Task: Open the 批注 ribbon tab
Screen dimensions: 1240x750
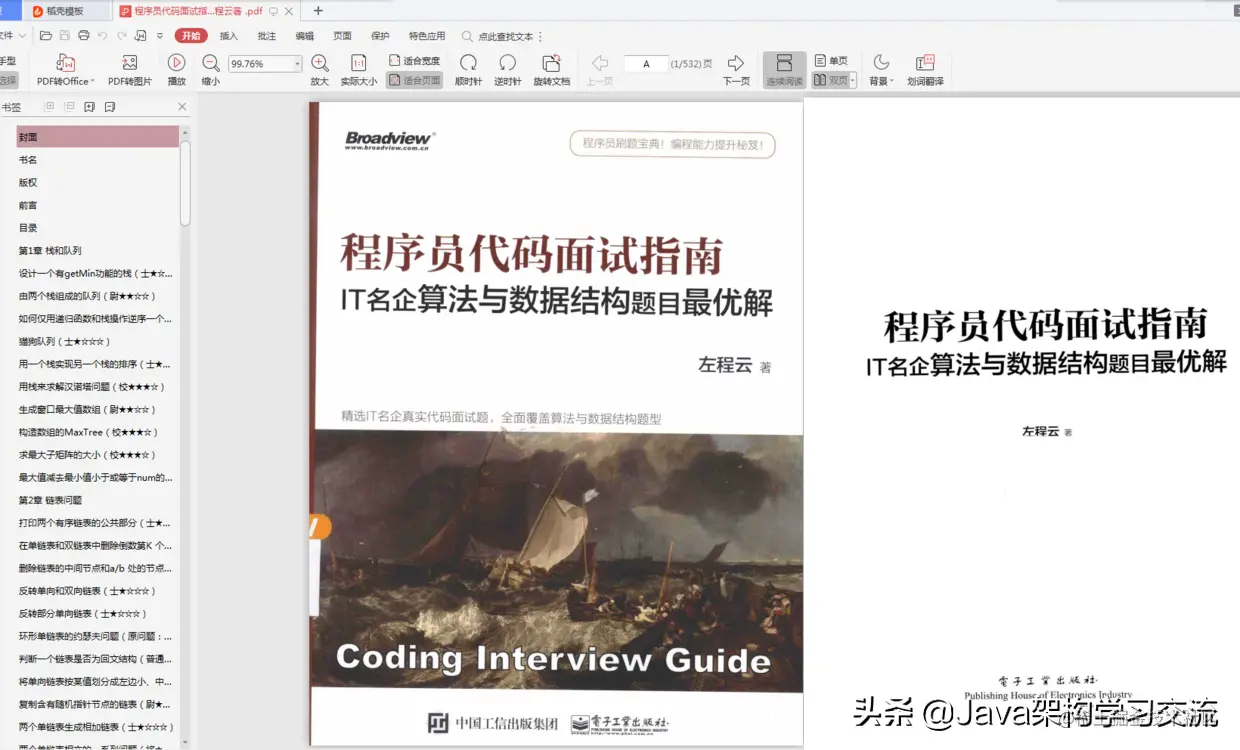Action: [267, 36]
